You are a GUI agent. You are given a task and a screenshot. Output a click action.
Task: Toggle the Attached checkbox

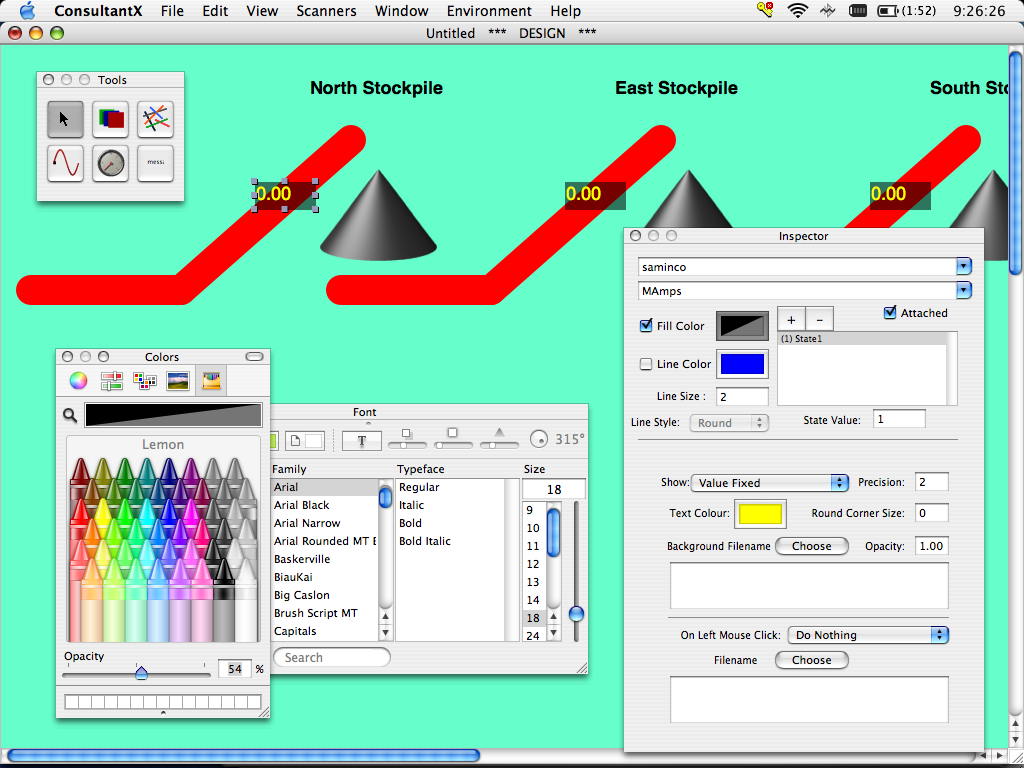coord(890,313)
